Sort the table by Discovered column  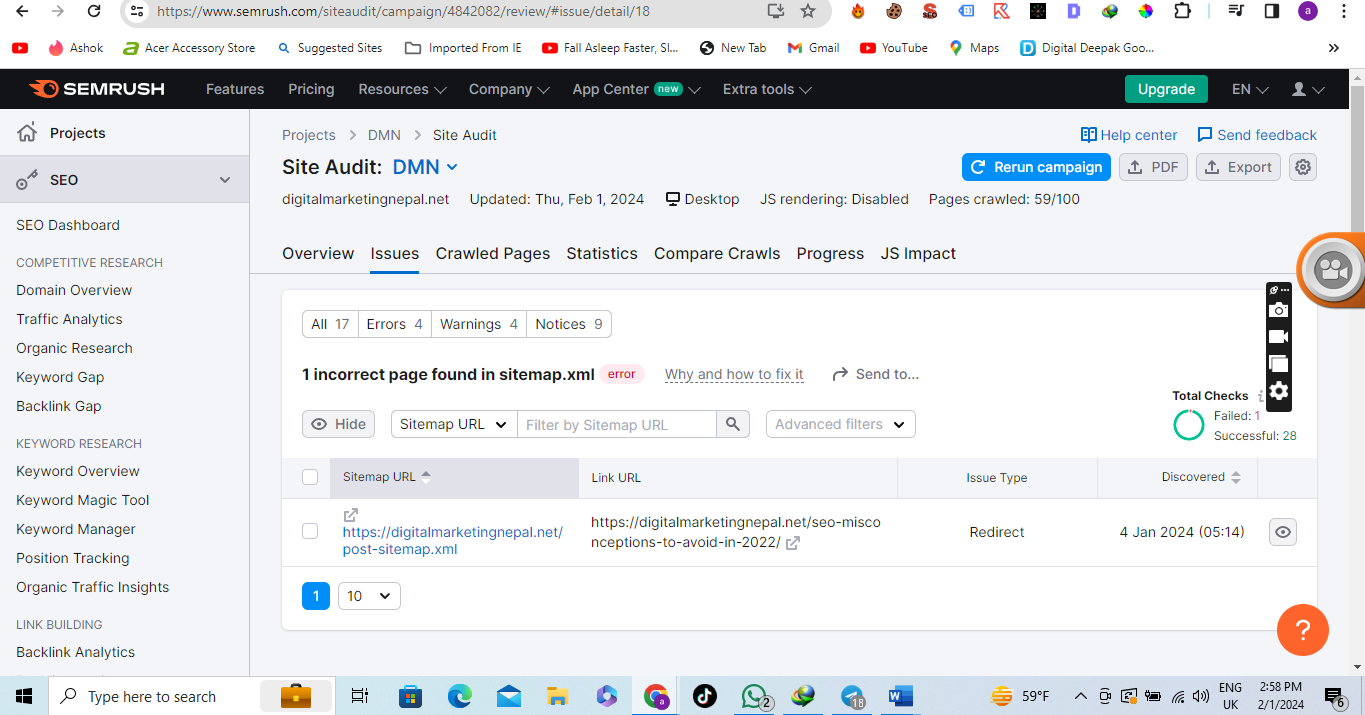tap(1201, 477)
